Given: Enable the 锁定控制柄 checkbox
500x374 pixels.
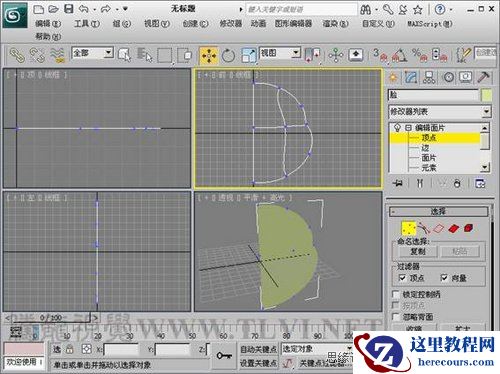Looking at the screenshot, I should coord(395,294).
